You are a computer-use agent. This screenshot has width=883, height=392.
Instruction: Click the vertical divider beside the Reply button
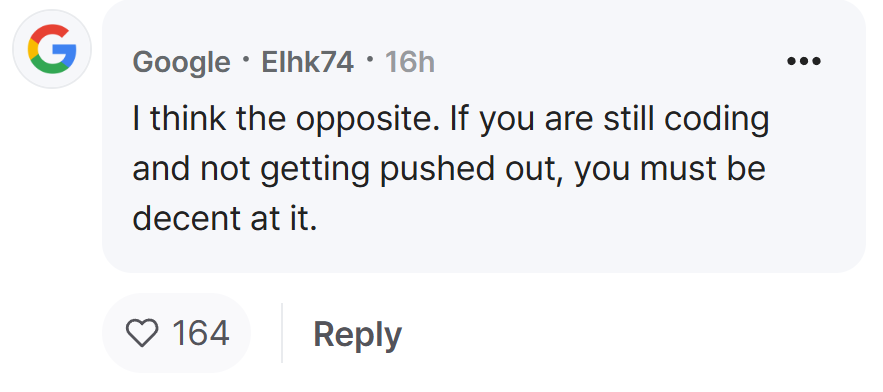[282, 333]
